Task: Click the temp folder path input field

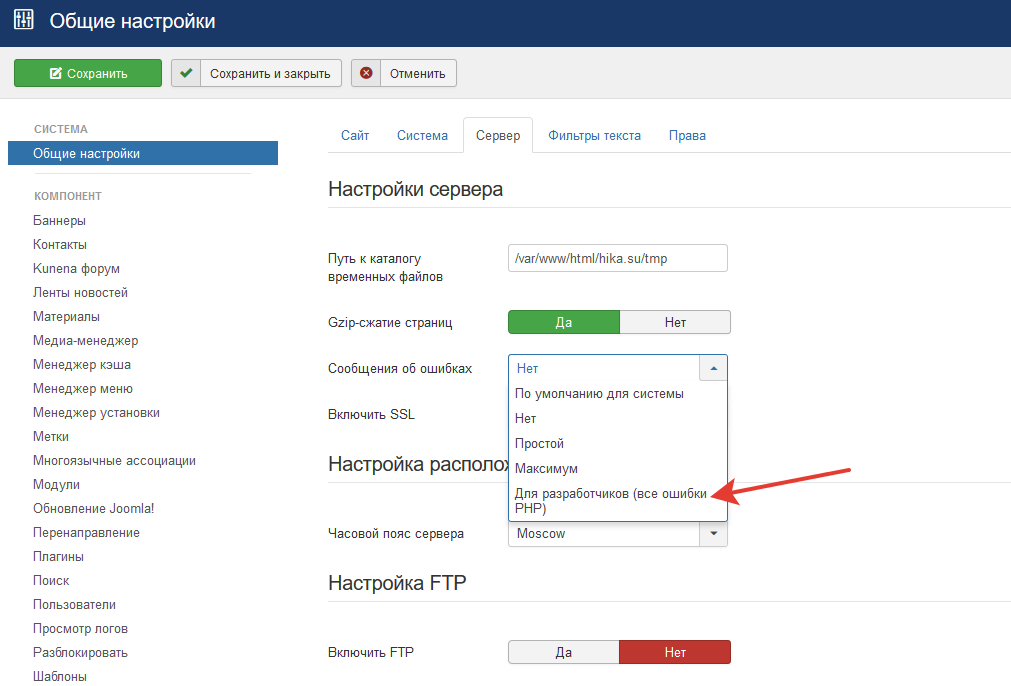Action: click(x=618, y=258)
